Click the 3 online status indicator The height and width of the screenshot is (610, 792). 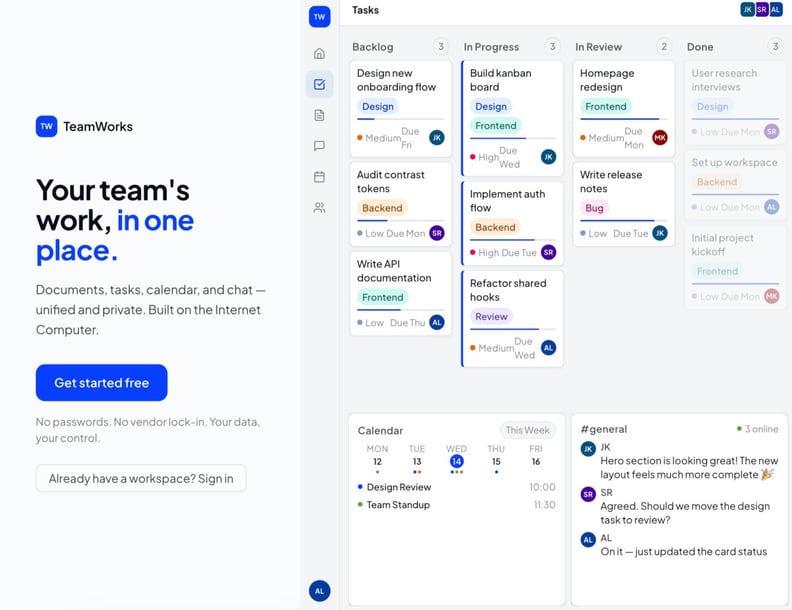click(x=757, y=429)
